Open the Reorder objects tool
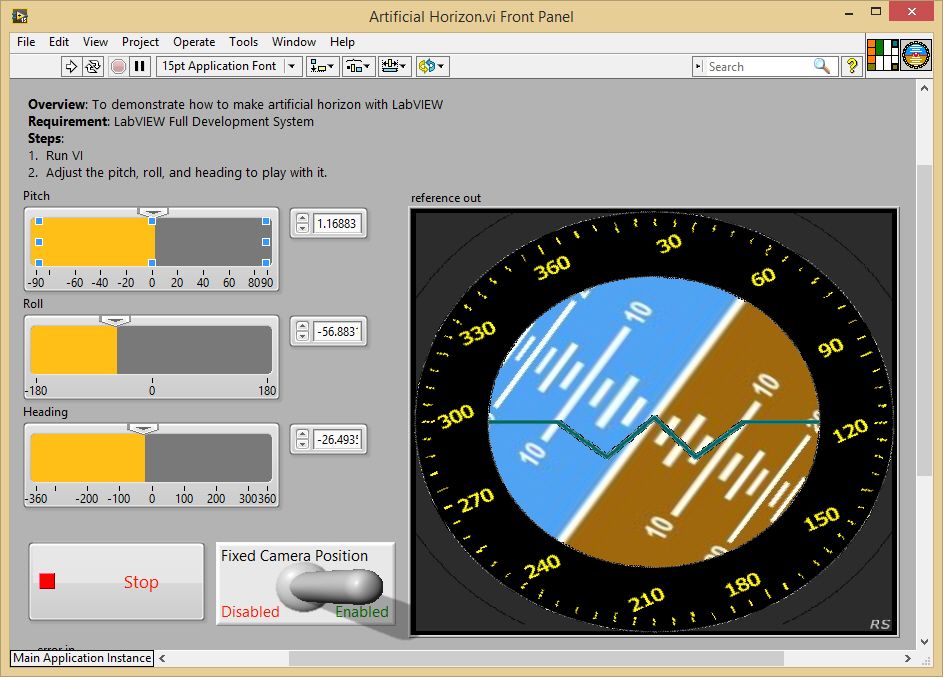 [x=430, y=66]
